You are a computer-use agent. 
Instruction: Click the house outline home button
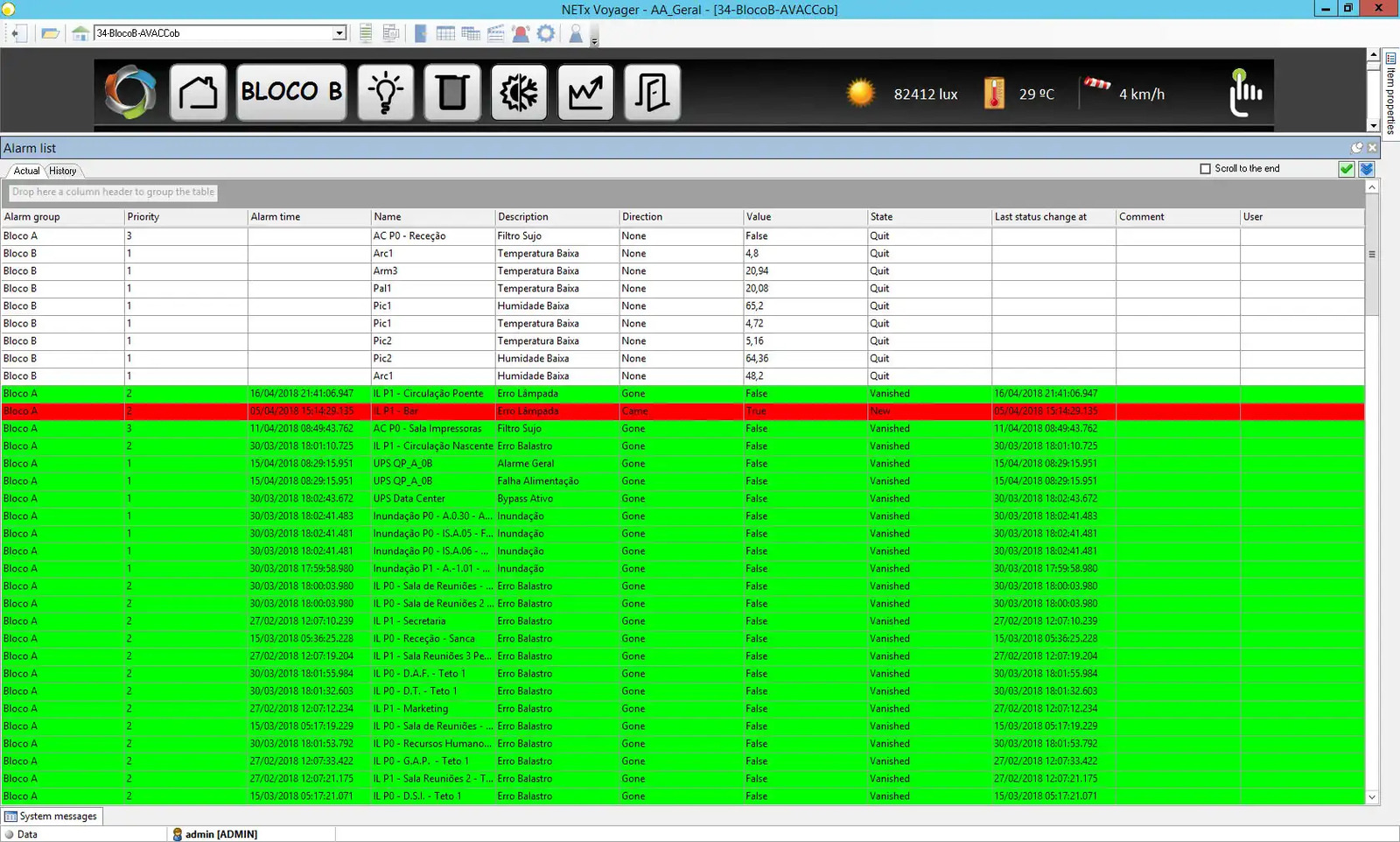point(198,92)
